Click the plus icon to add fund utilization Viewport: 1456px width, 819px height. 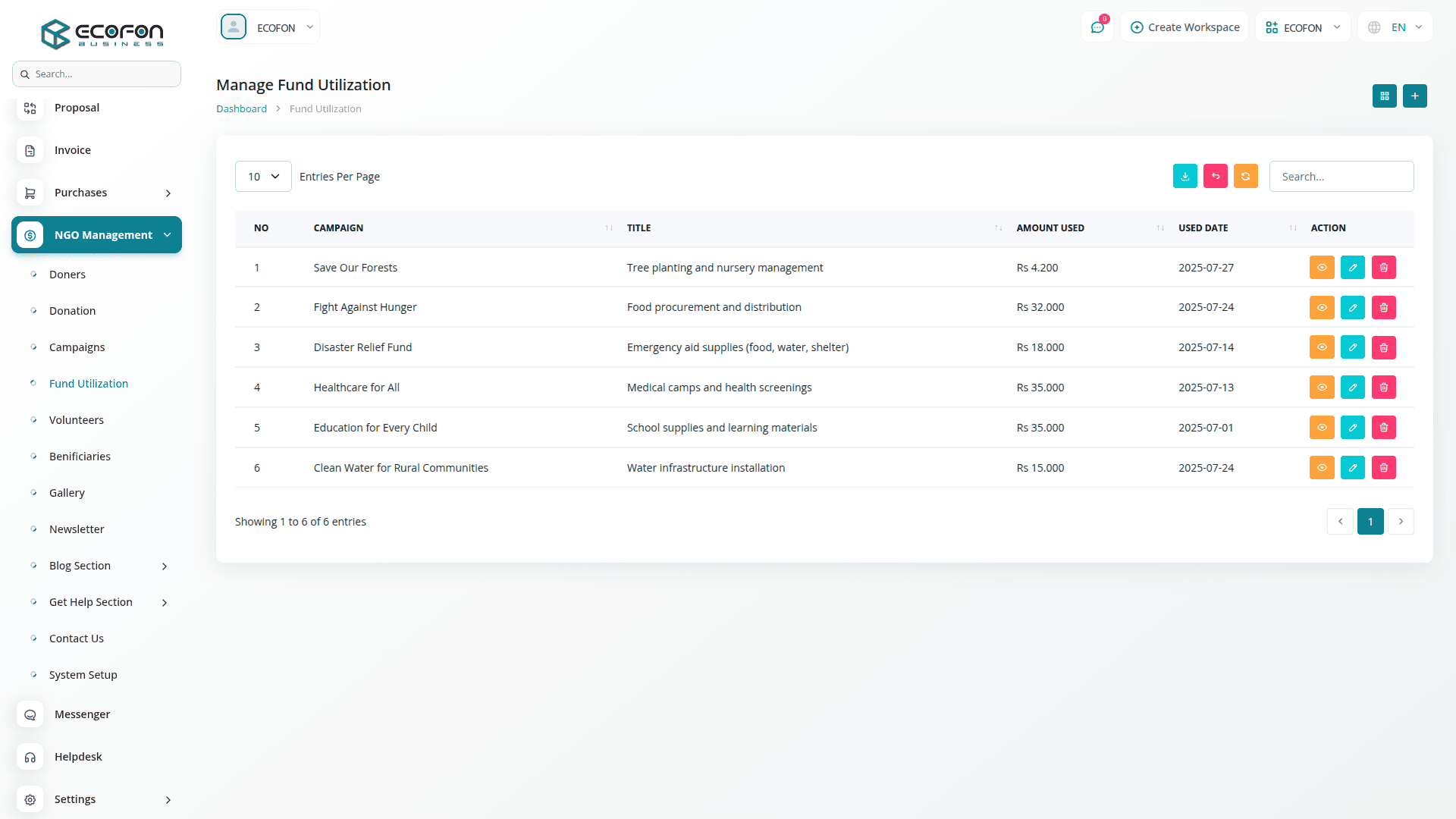tap(1414, 96)
